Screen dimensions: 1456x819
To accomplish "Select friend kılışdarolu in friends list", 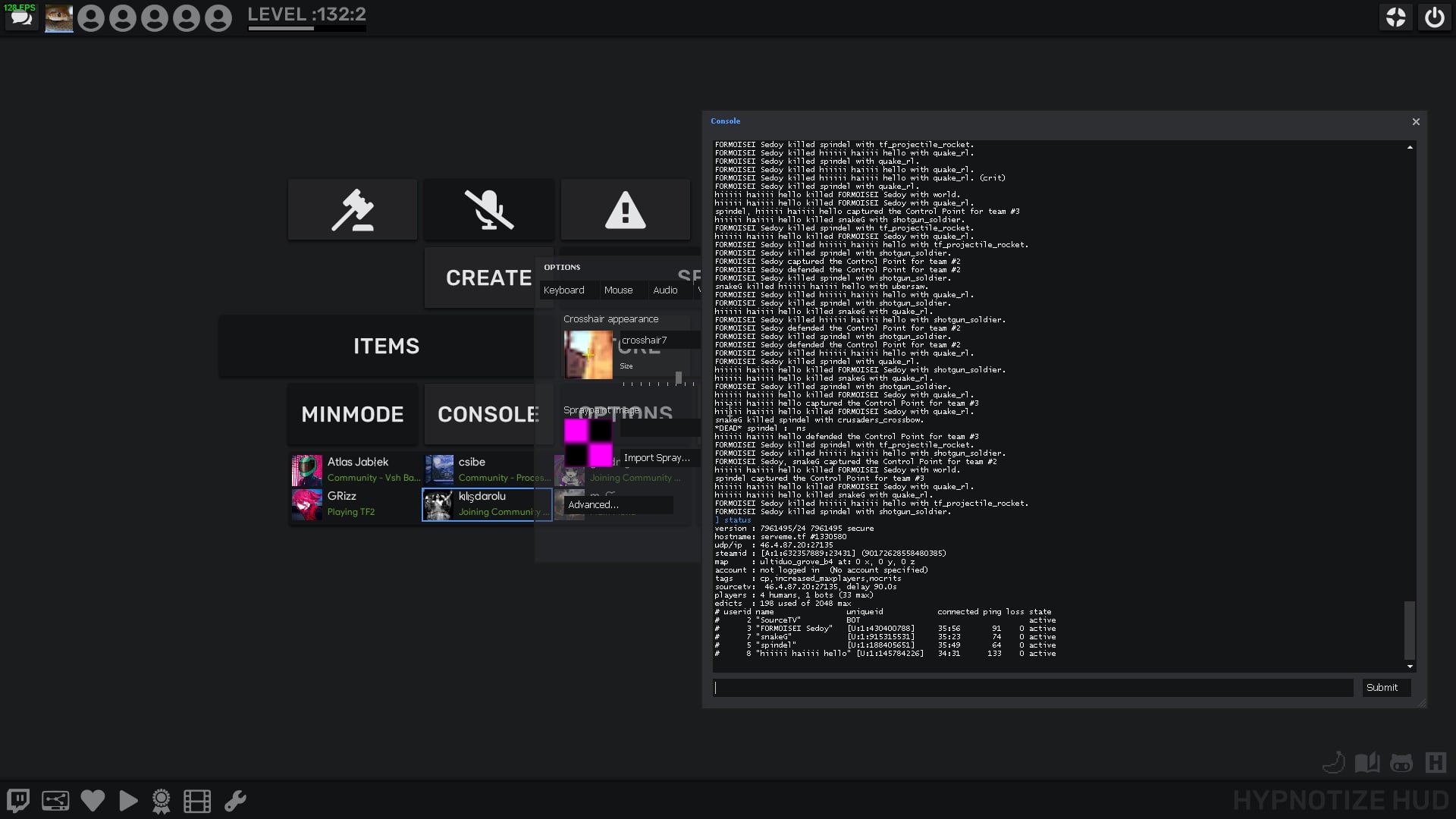I will (487, 504).
